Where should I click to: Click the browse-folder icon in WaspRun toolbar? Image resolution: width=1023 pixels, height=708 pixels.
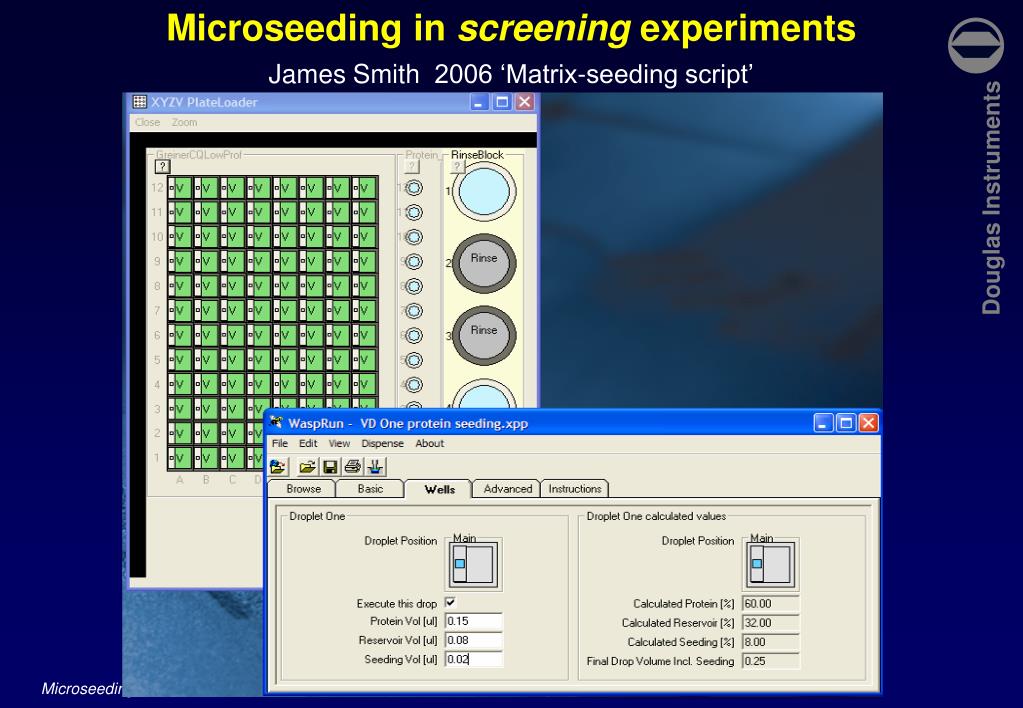279,467
